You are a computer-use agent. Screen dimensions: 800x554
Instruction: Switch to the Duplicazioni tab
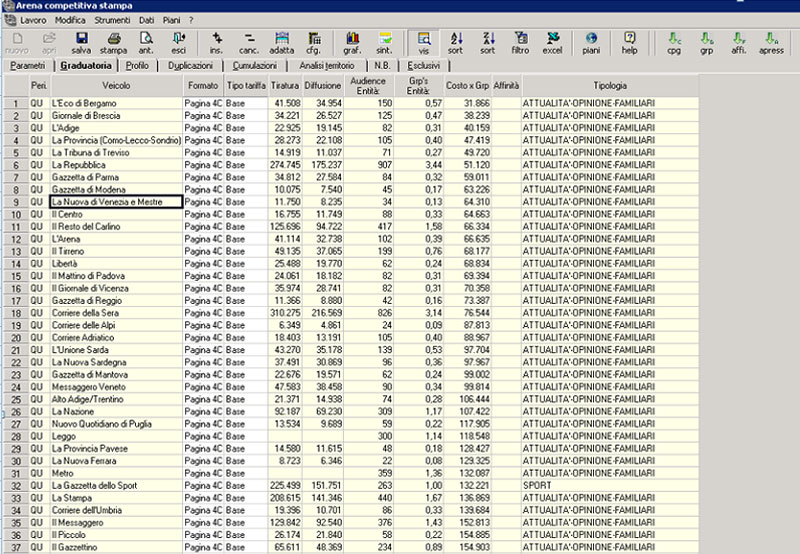pyautogui.click(x=190, y=65)
